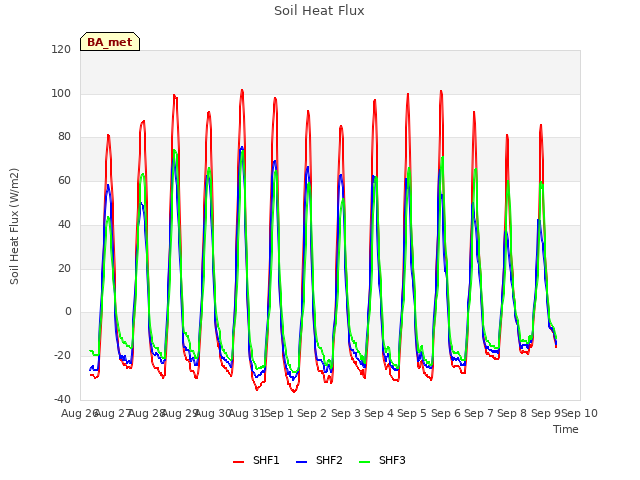Click the Sep 7 x-axis label
Image resolution: width=640 pixels, height=480 pixels.
[479, 413]
